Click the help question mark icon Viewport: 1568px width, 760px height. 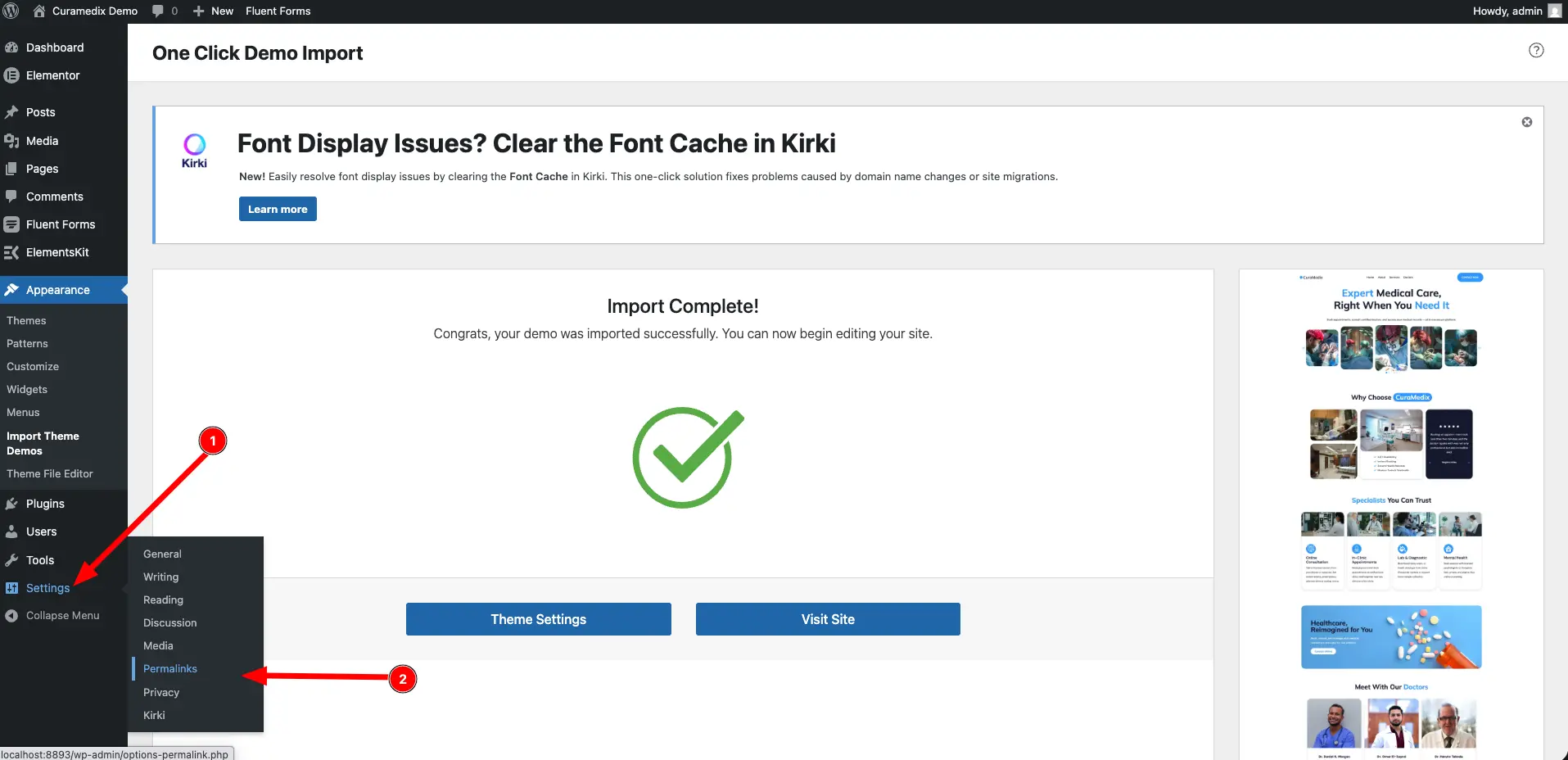click(1536, 51)
